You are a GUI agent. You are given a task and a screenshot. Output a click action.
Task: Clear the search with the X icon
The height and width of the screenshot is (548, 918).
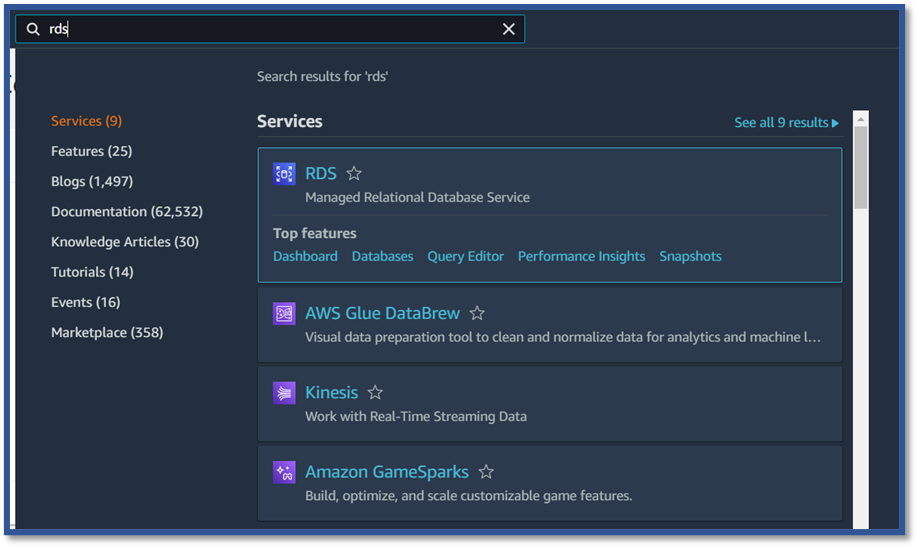(x=509, y=29)
